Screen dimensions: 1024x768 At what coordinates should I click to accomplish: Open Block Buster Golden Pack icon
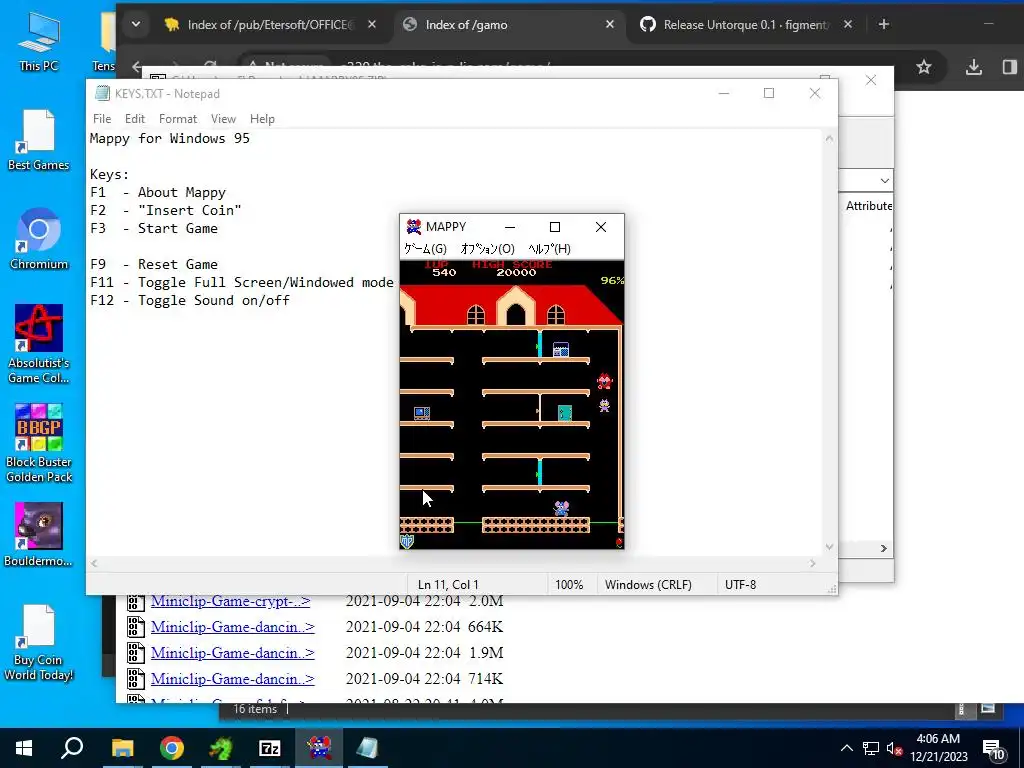(x=39, y=443)
